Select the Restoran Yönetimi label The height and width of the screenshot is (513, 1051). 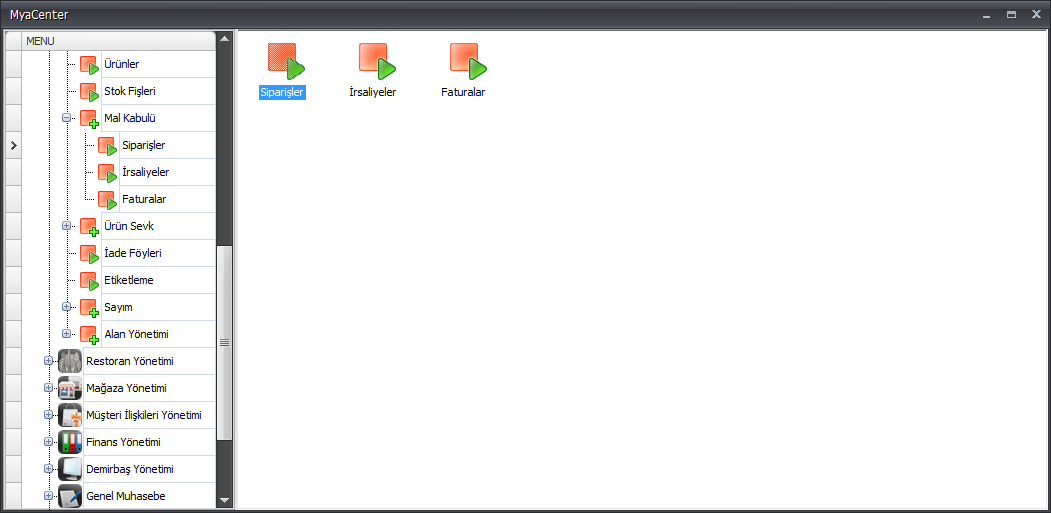pos(130,361)
